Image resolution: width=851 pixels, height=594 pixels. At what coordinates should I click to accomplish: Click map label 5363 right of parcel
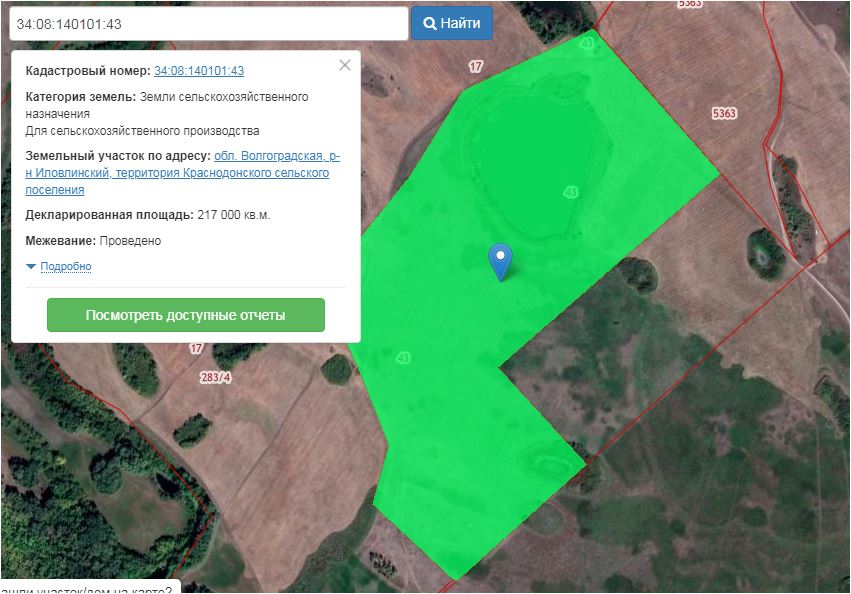point(724,114)
